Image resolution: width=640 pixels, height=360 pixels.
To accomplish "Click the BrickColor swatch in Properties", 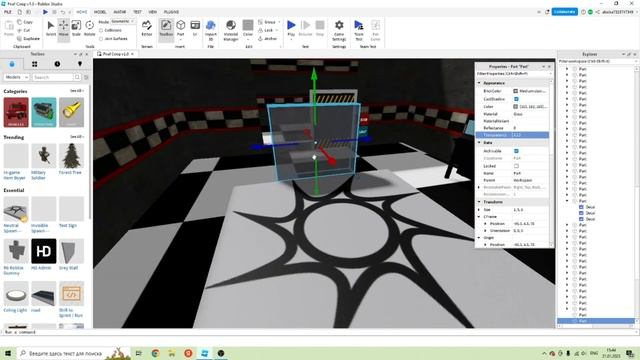I will point(516,91).
